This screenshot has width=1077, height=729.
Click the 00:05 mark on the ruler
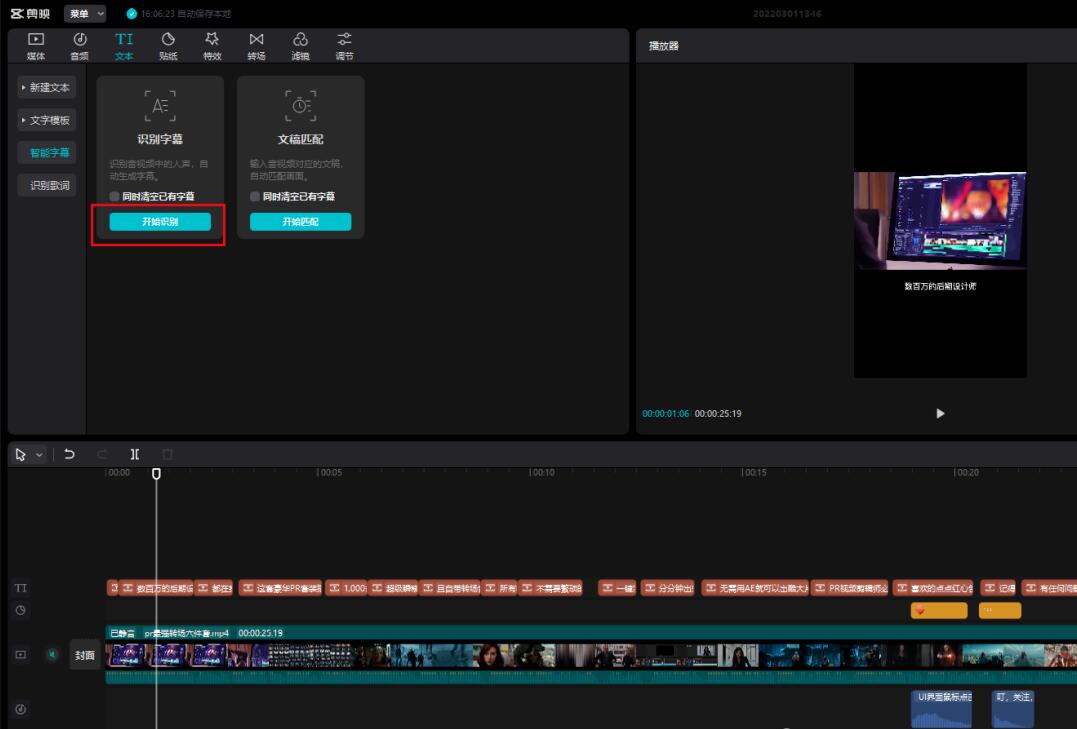[x=330, y=473]
